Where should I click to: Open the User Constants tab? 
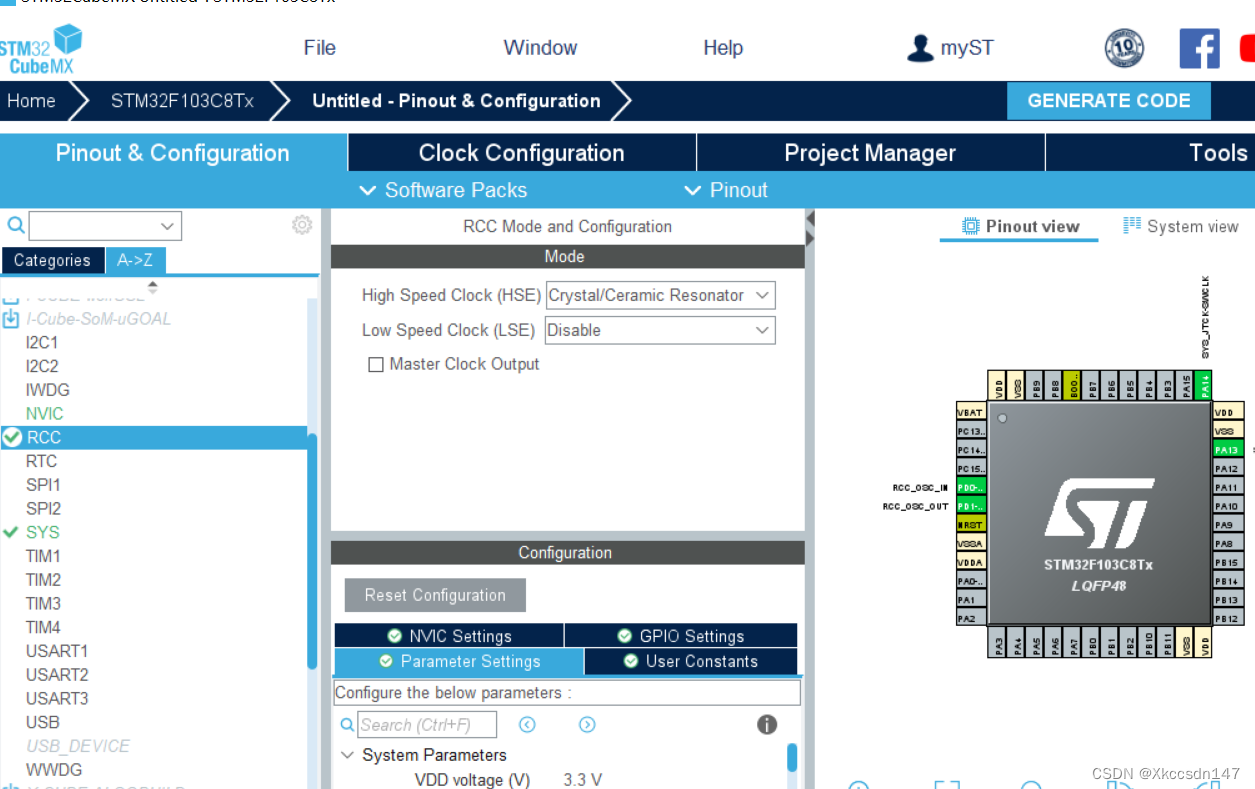691,661
